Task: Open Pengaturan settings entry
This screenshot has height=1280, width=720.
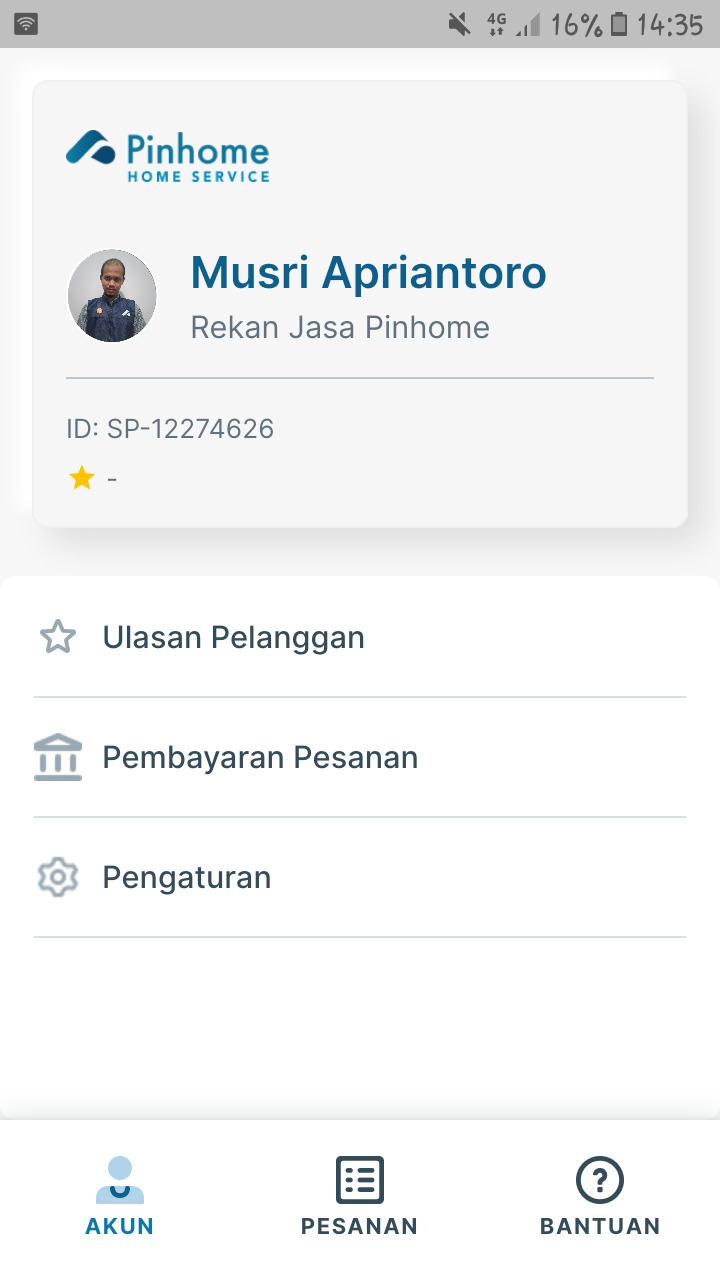Action: pos(187,877)
